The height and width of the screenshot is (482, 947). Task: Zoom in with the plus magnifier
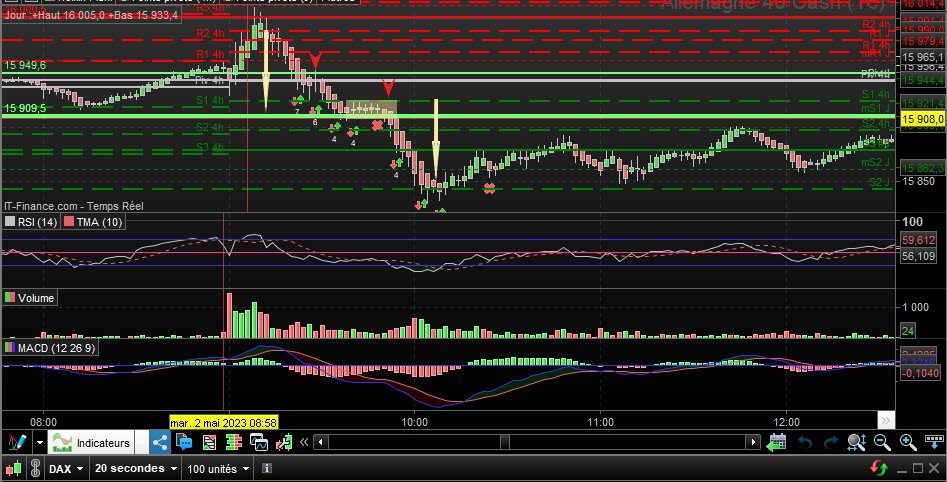click(908, 443)
